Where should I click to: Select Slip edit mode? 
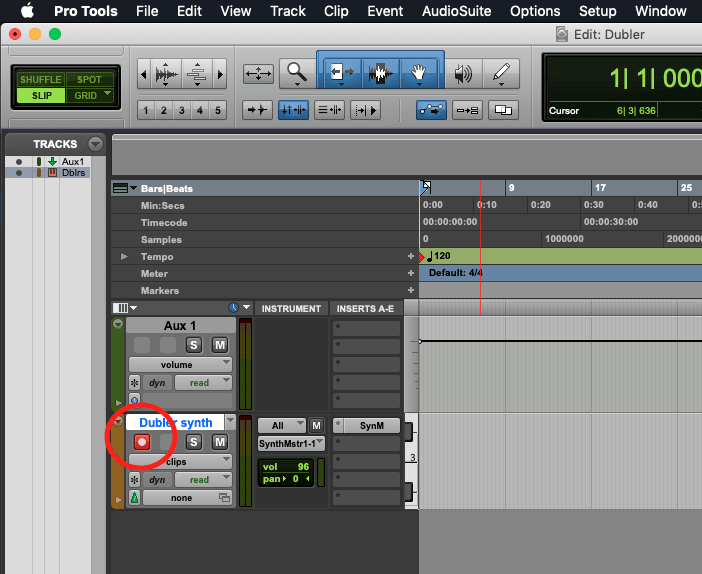(41, 95)
